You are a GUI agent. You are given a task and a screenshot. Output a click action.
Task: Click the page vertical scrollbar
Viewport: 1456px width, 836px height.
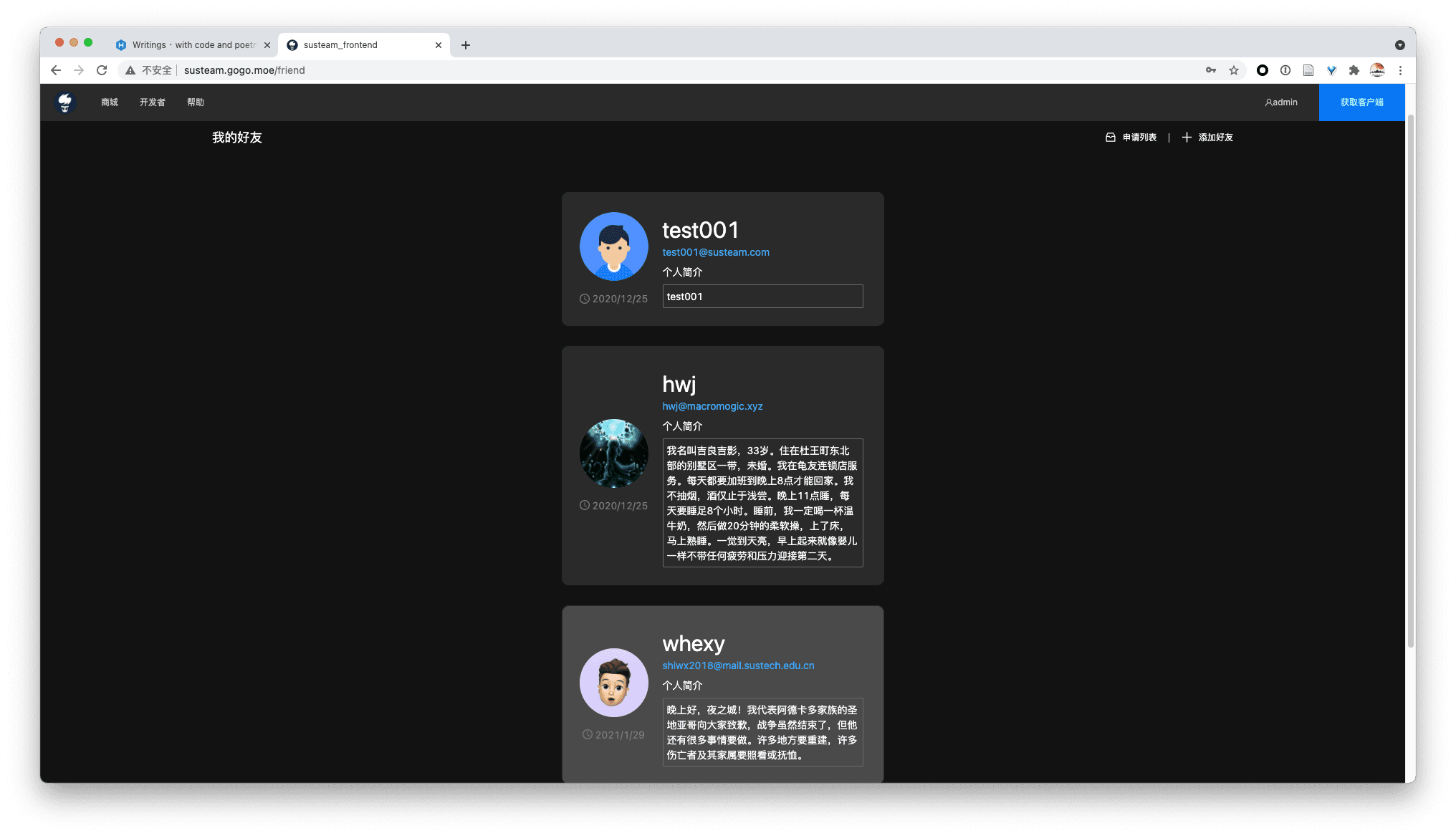1410,380
